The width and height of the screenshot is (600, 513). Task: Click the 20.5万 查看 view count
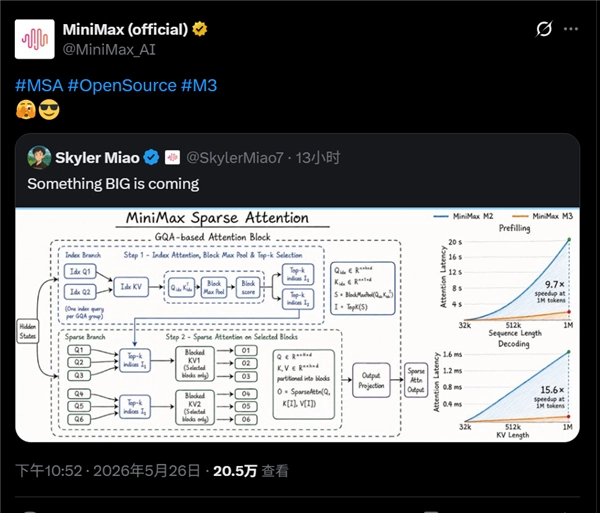[251, 471]
